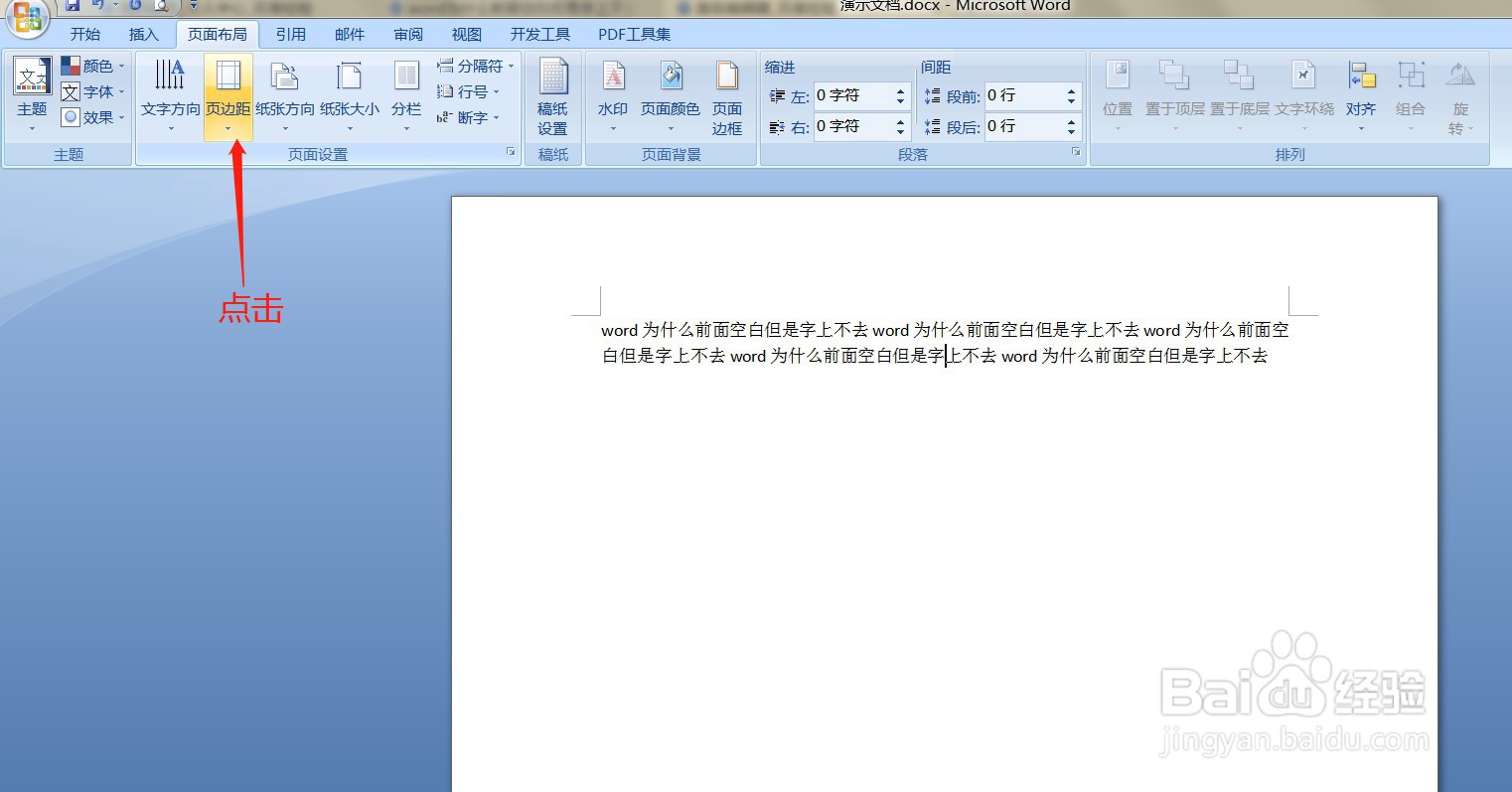This screenshot has height=792, width=1512.
Task: Open the 对齐 align menu
Action: (x=1361, y=96)
